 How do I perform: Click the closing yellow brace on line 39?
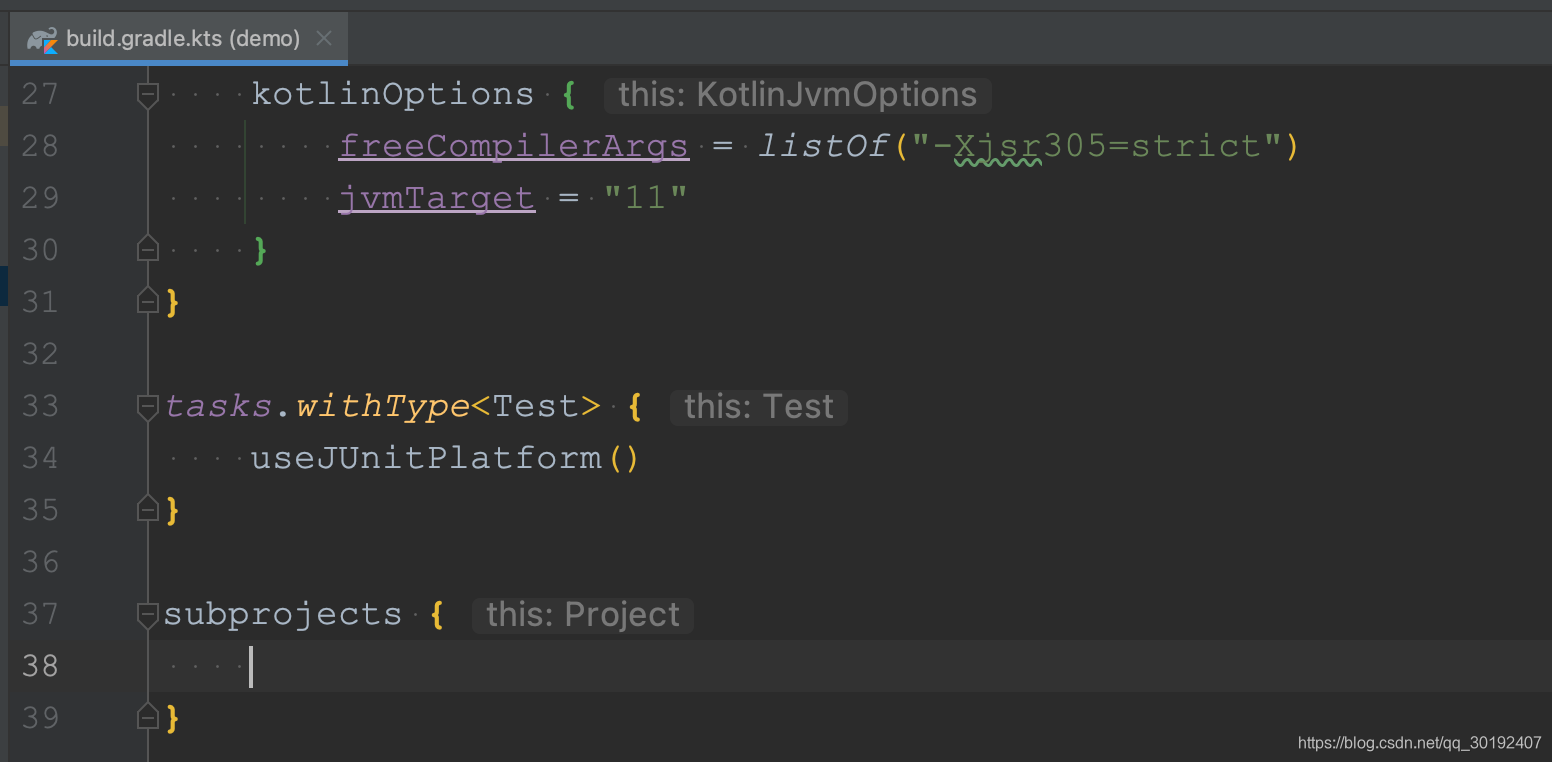(173, 718)
